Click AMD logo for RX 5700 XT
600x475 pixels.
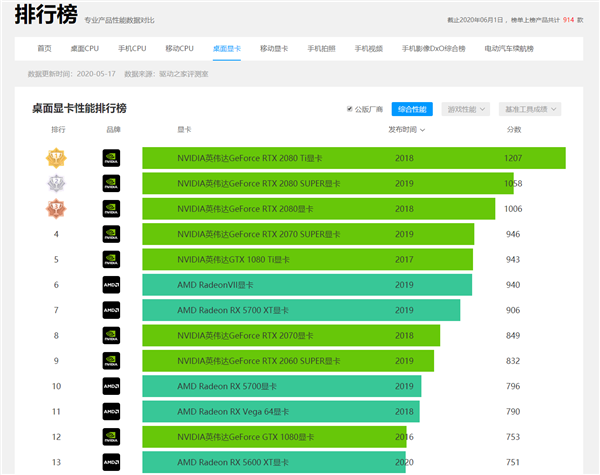(x=111, y=310)
